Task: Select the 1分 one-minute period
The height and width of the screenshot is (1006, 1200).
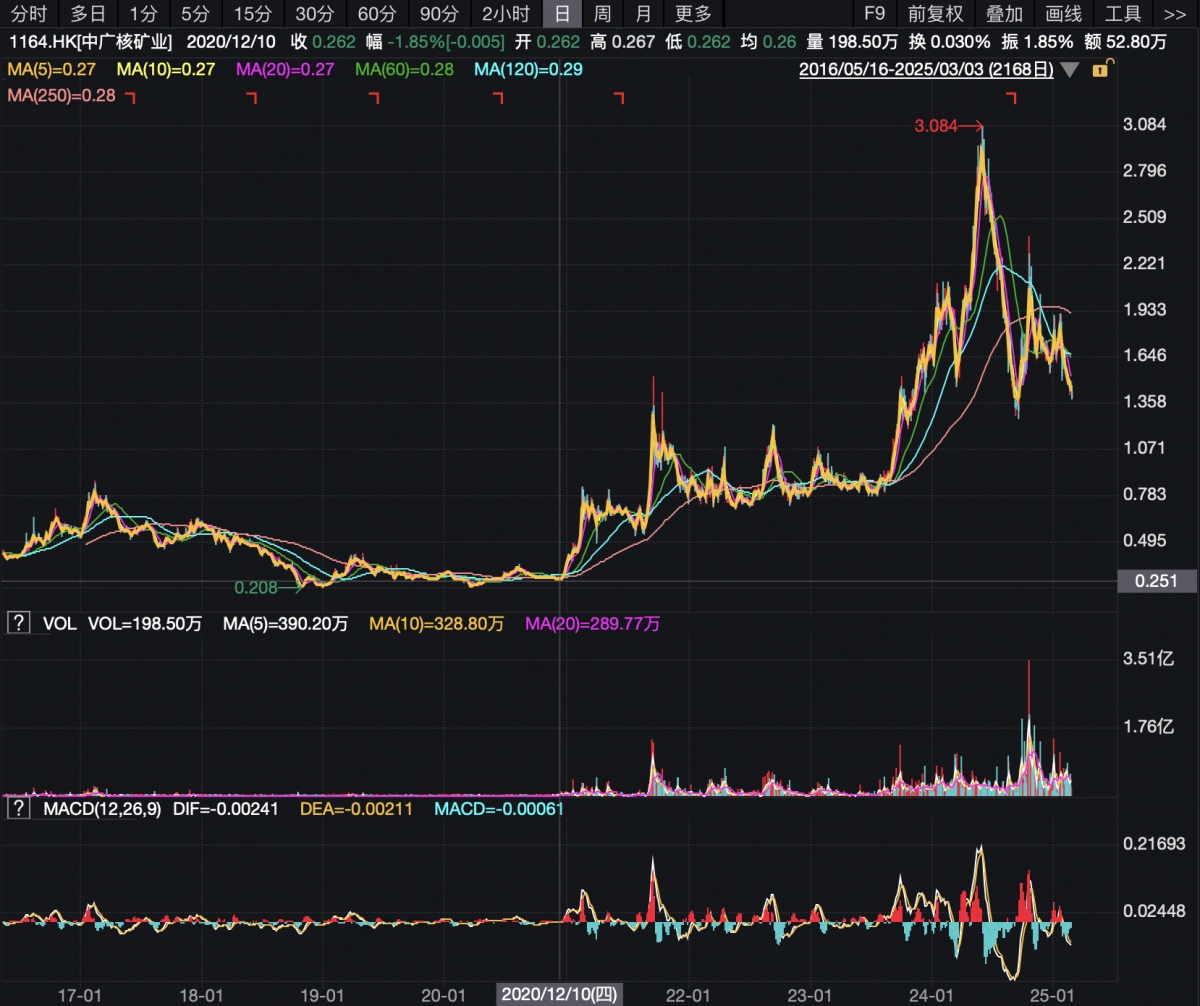Action: pos(143,13)
